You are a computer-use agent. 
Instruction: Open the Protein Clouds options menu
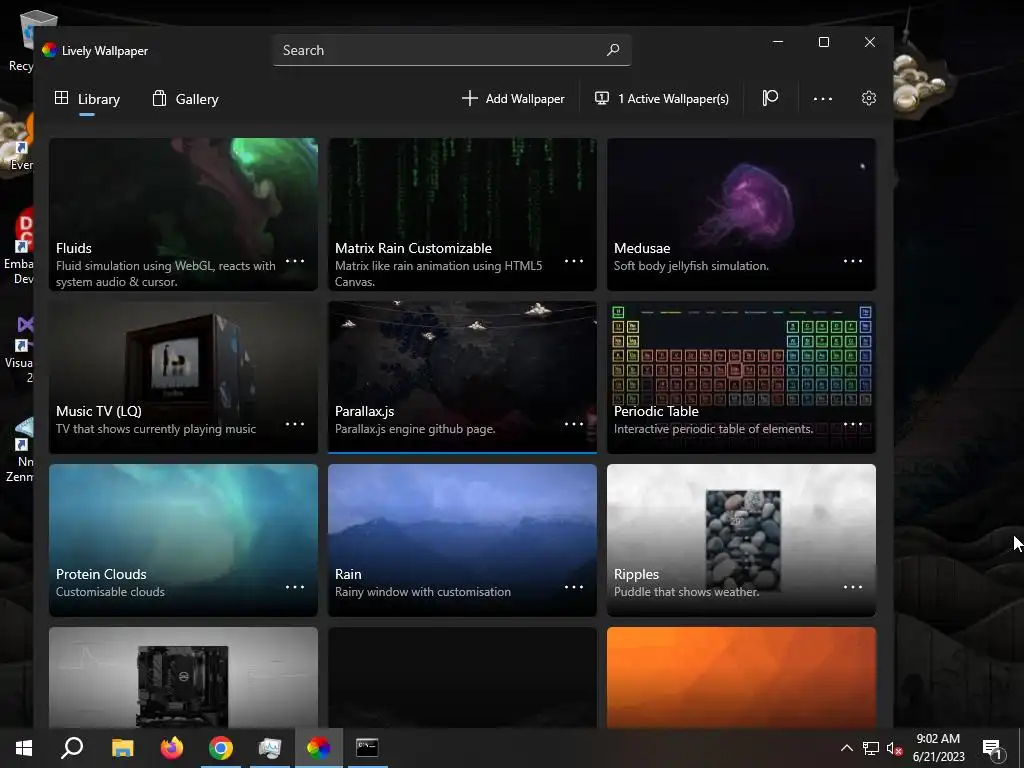295,586
